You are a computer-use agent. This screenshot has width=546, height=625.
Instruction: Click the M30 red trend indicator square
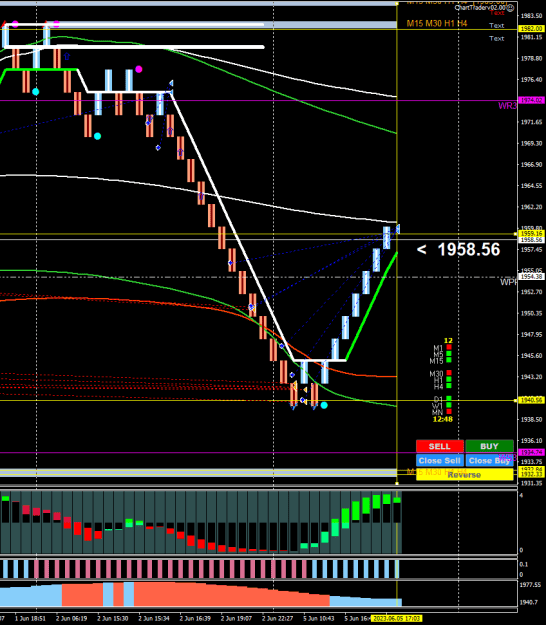tap(449, 373)
